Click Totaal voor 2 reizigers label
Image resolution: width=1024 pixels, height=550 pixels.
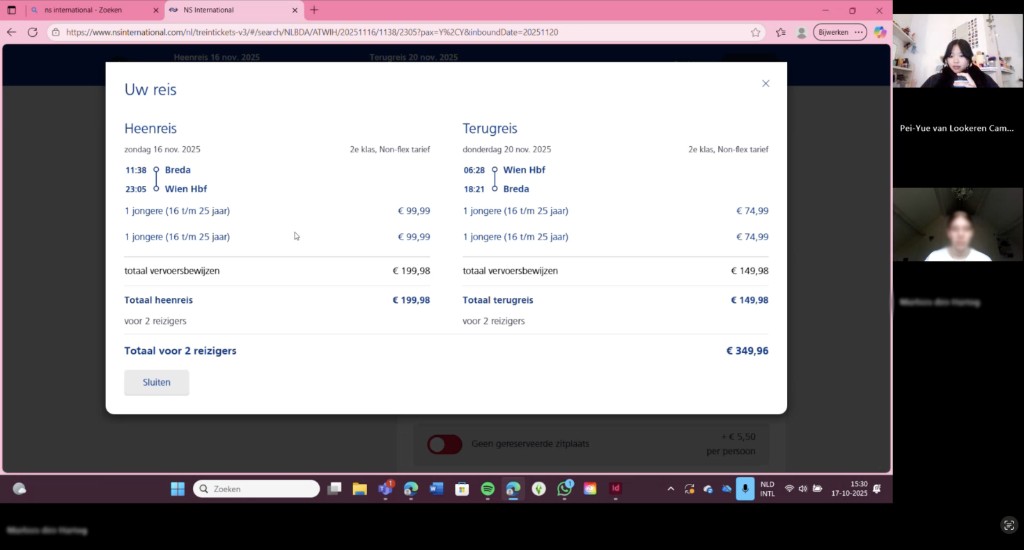point(180,351)
